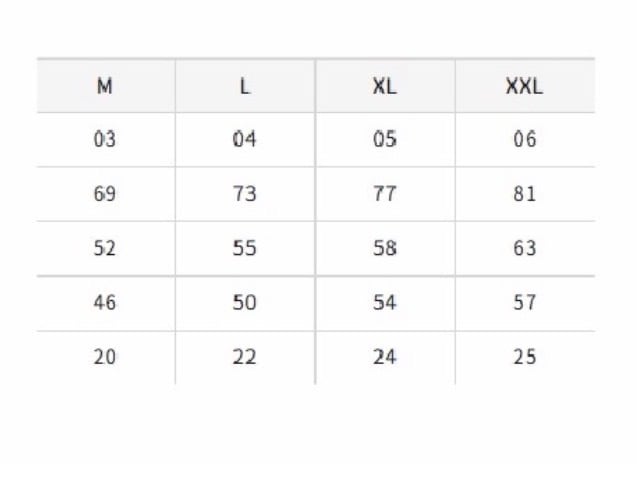Click the cell with value 77
The image size is (637, 484).
tap(385, 194)
